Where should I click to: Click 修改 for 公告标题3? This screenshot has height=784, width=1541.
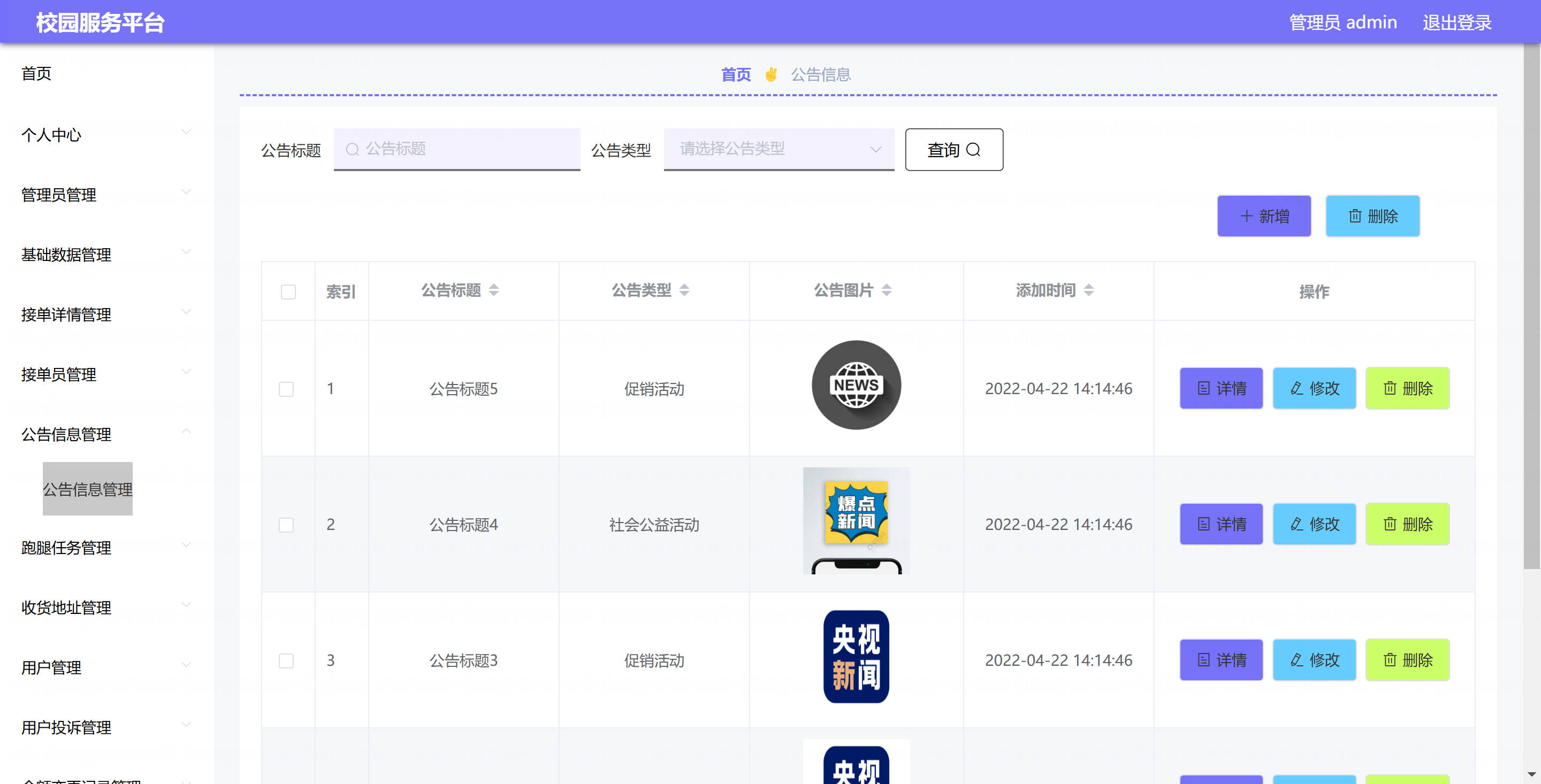pyautogui.click(x=1314, y=659)
